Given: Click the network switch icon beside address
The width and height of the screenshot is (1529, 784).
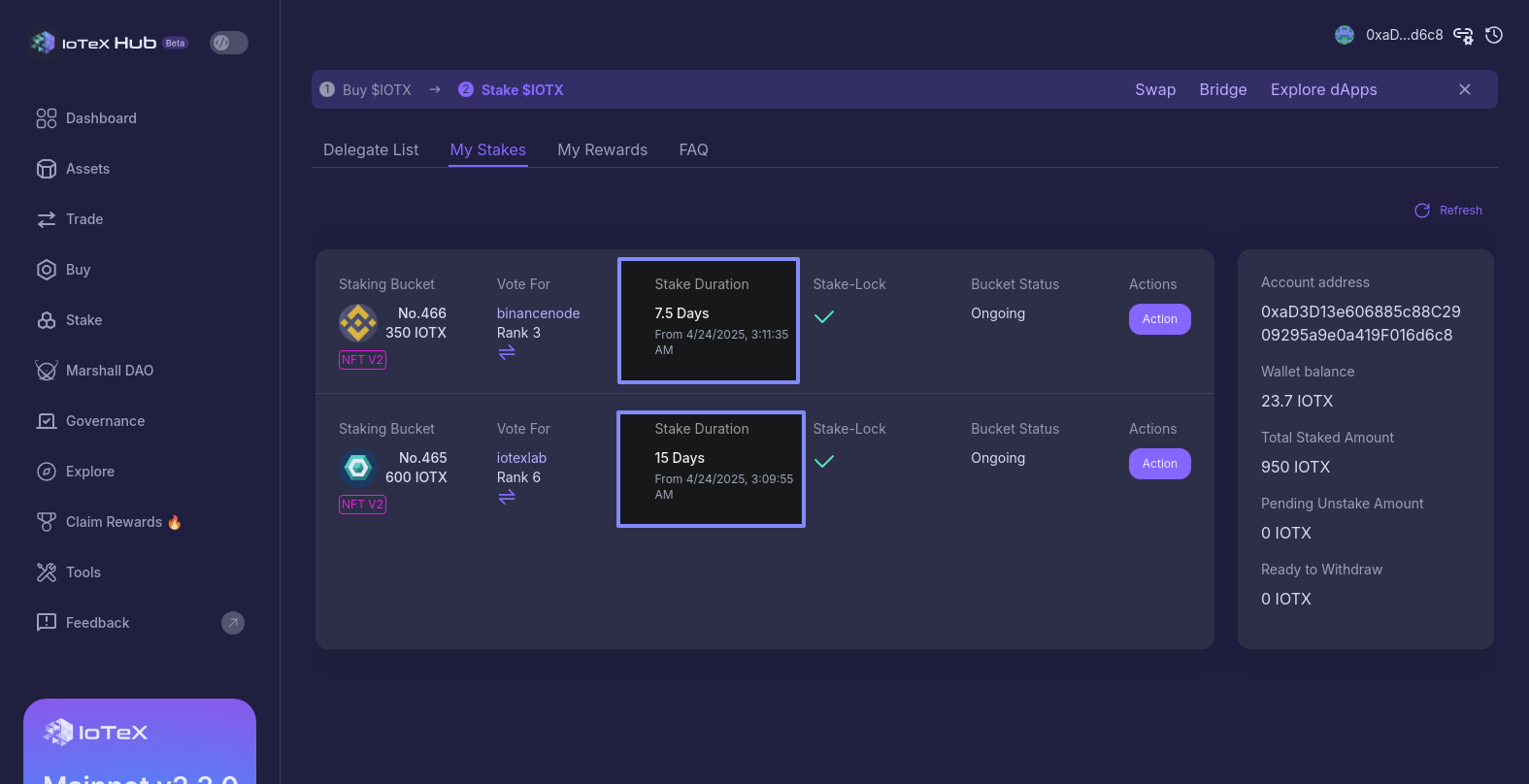Looking at the screenshot, I should pos(1463,36).
